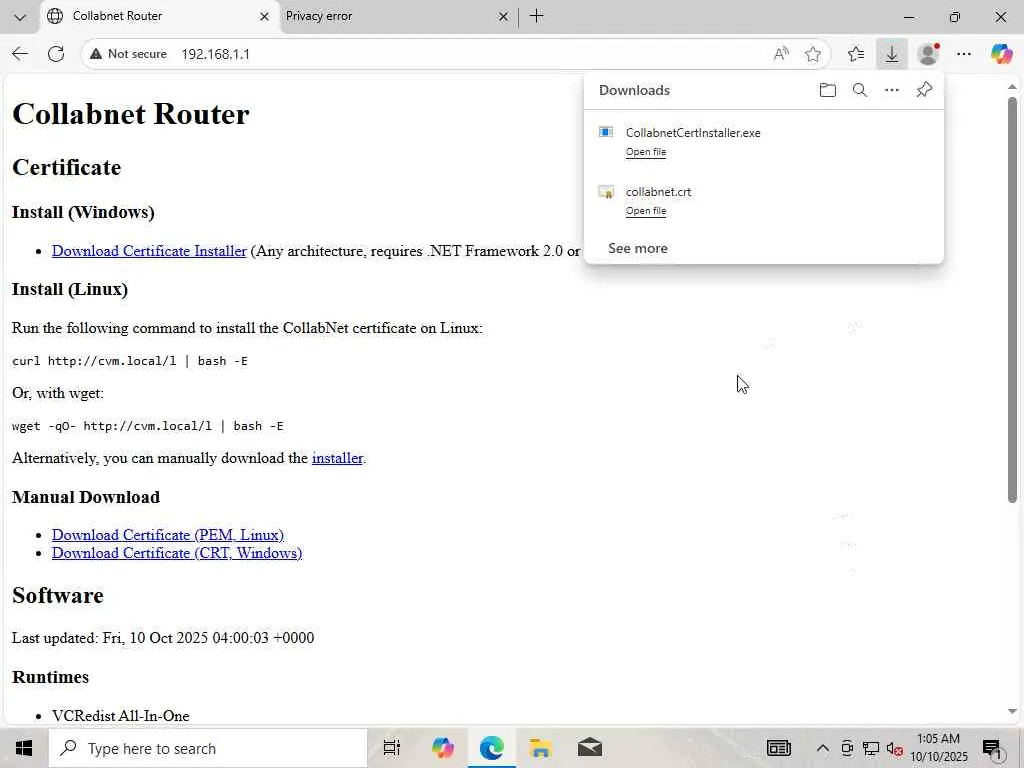Click the muted volume tray icon
The image size is (1024, 768).
pyautogui.click(x=894, y=748)
